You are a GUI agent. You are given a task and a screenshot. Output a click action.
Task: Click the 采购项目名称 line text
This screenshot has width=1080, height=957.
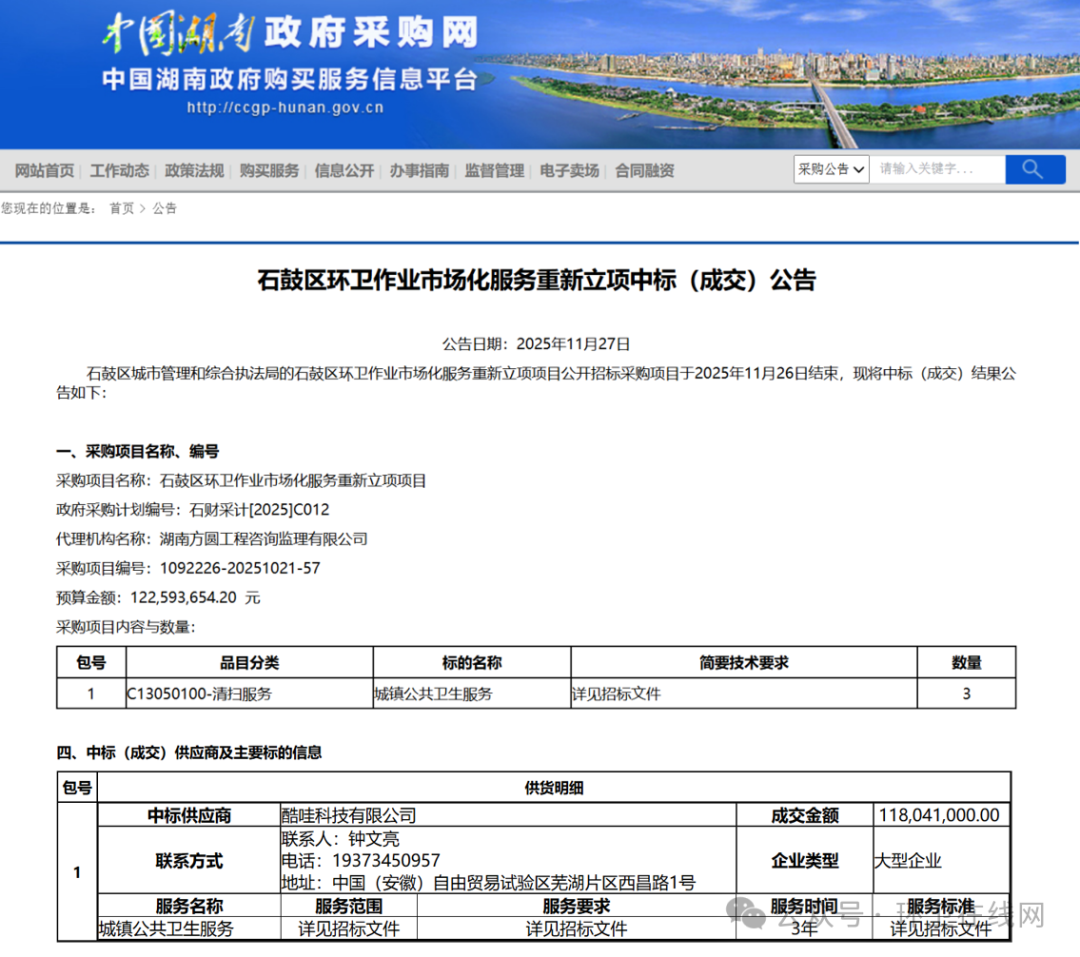241,481
